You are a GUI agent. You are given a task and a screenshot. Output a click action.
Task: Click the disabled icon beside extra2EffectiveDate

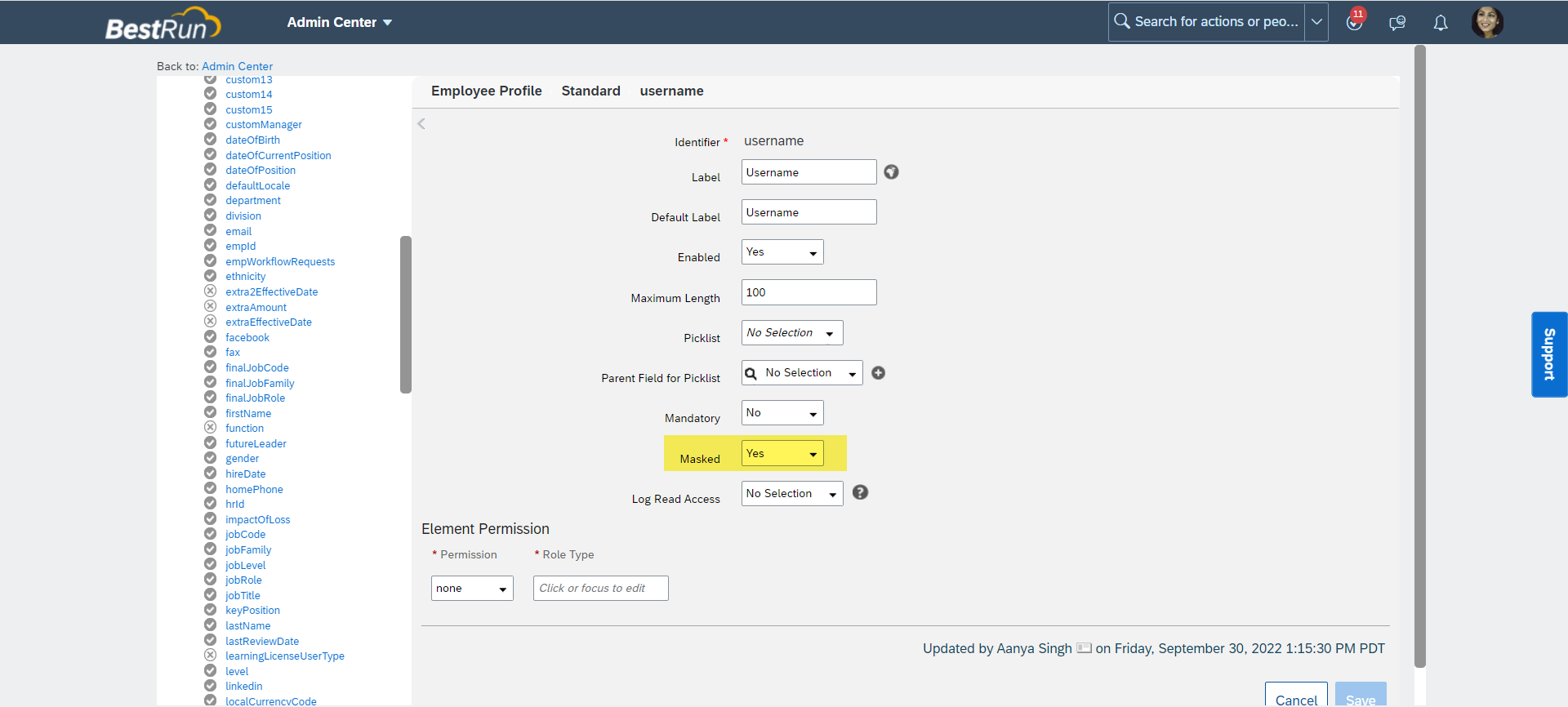(210, 291)
